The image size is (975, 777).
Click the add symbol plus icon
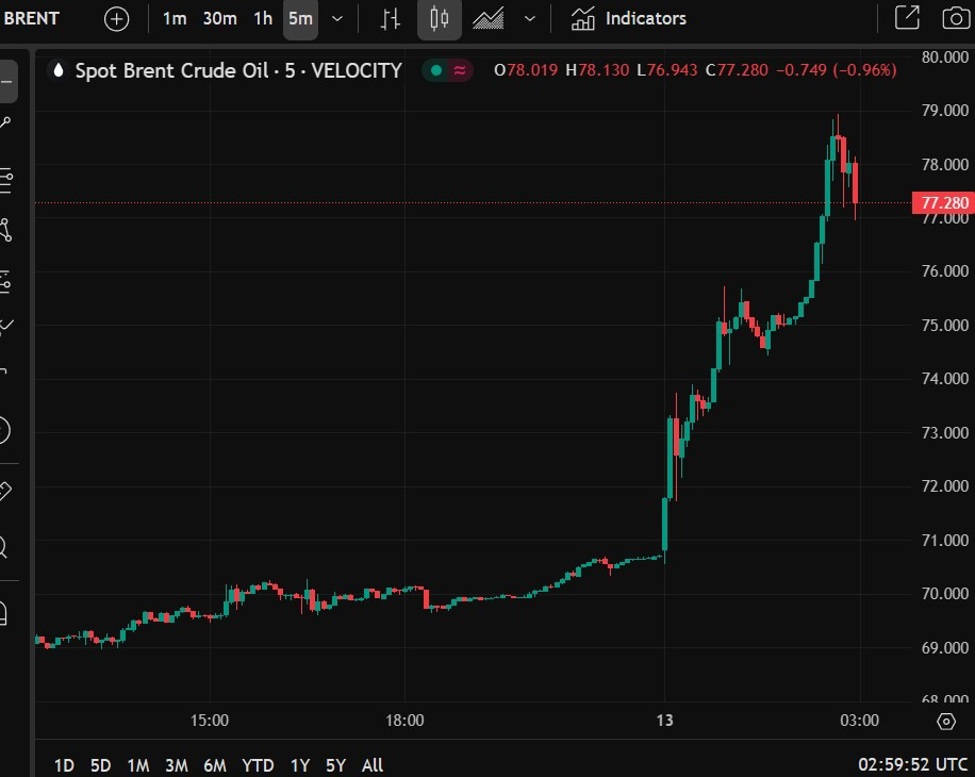click(x=117, y=19)
